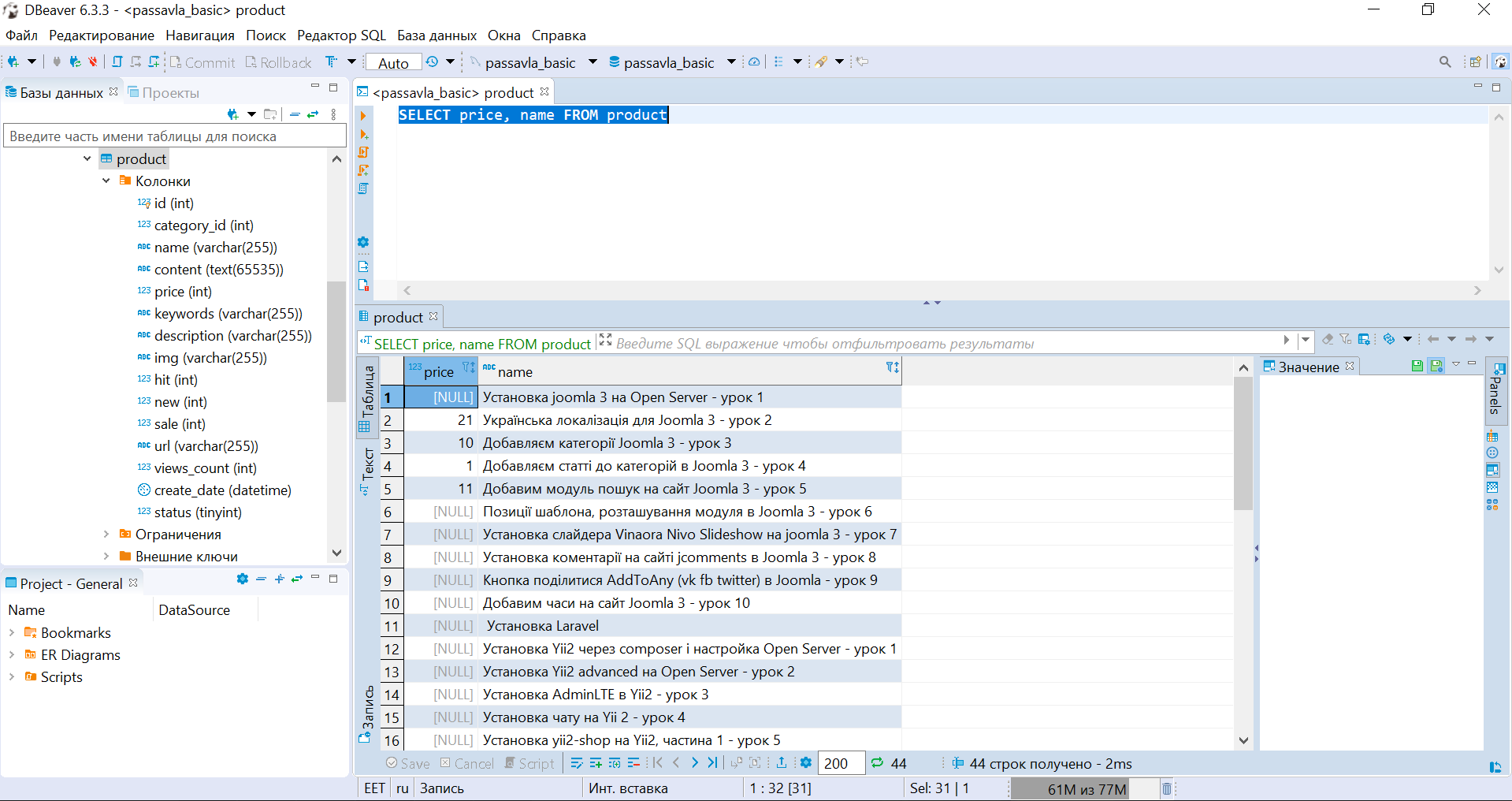
Task: Collapse all nodes in the database navigator
Action: [295, 114]
